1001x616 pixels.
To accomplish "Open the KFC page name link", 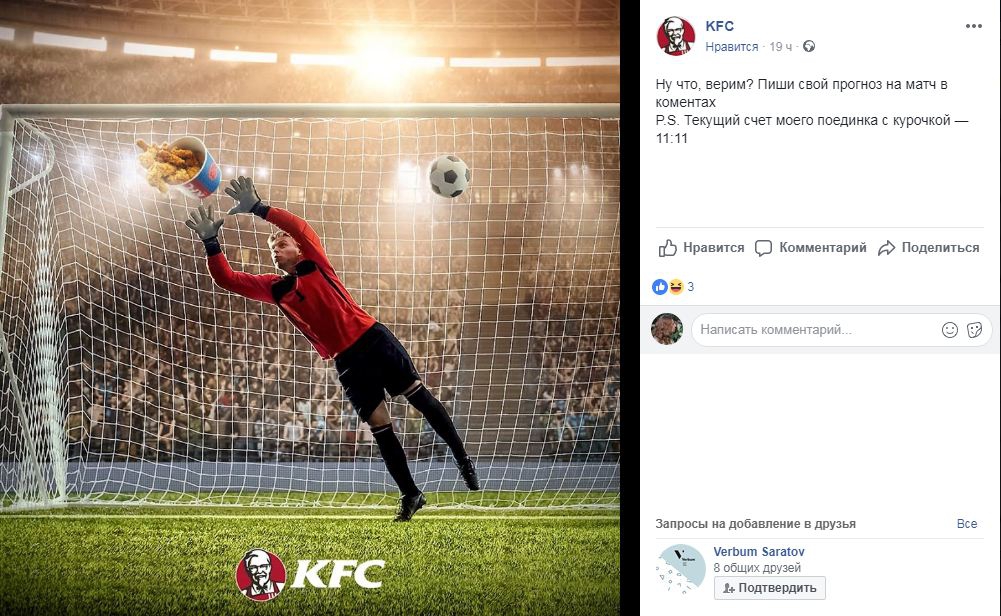I will click(x=719, y=26).
